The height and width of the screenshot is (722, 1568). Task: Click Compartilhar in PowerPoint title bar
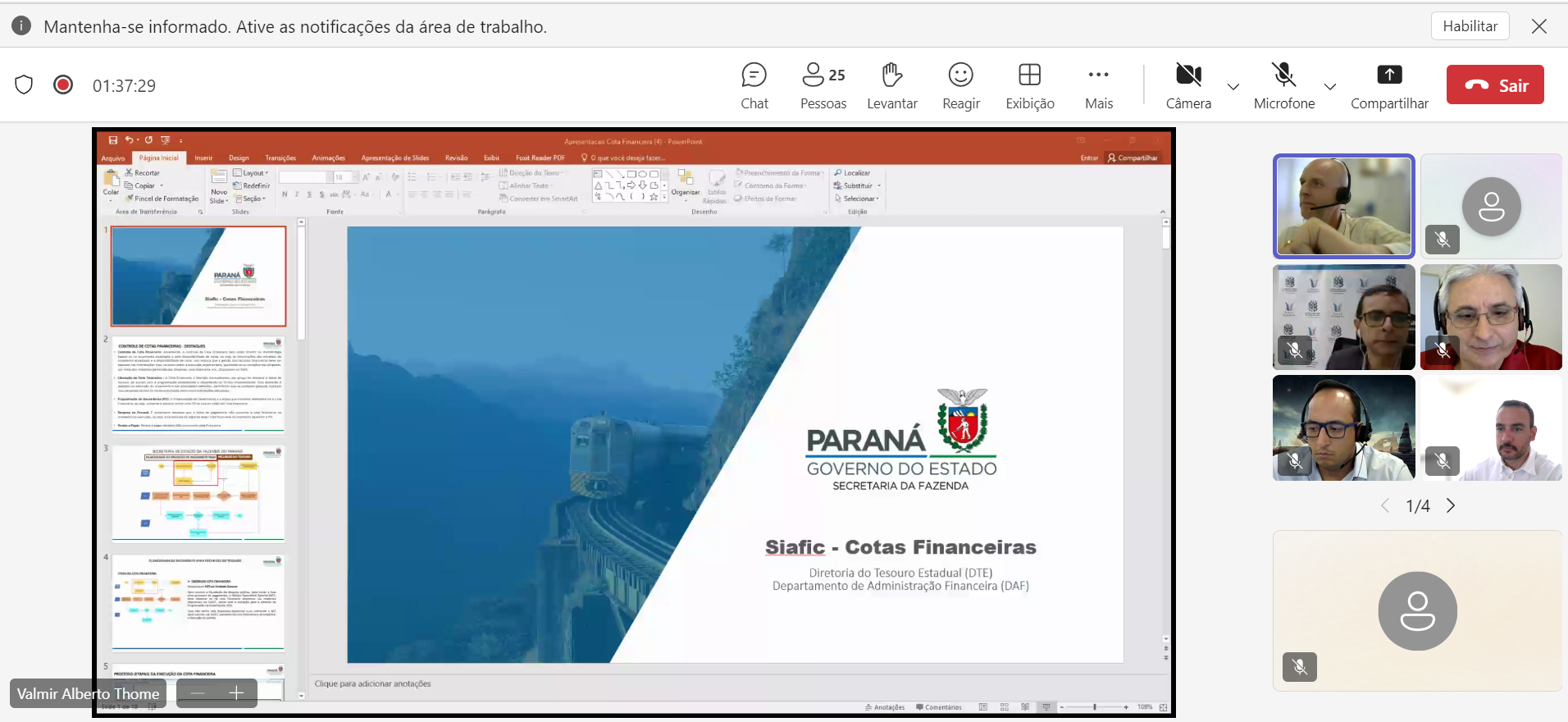1133,158
